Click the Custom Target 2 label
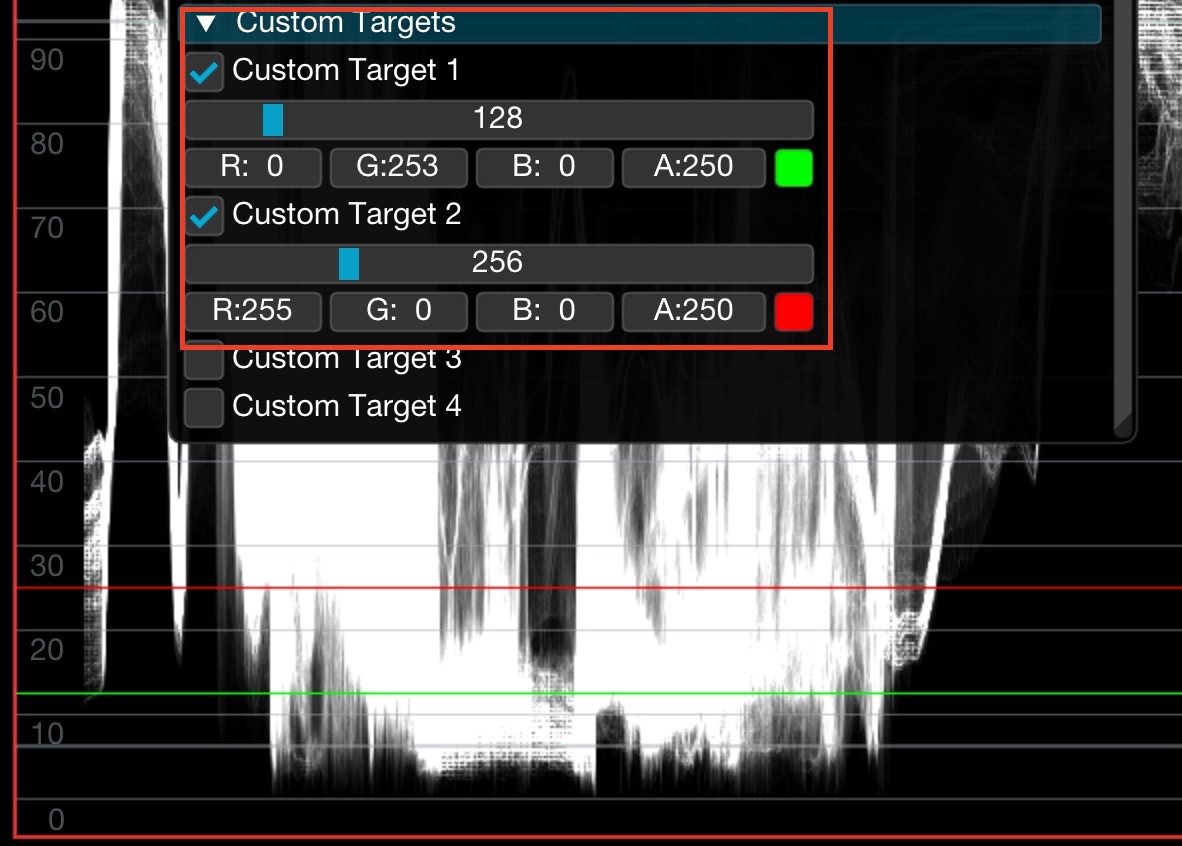Image resolution: width=1182 pixels, height=846 pixels. tap(347, 215)
